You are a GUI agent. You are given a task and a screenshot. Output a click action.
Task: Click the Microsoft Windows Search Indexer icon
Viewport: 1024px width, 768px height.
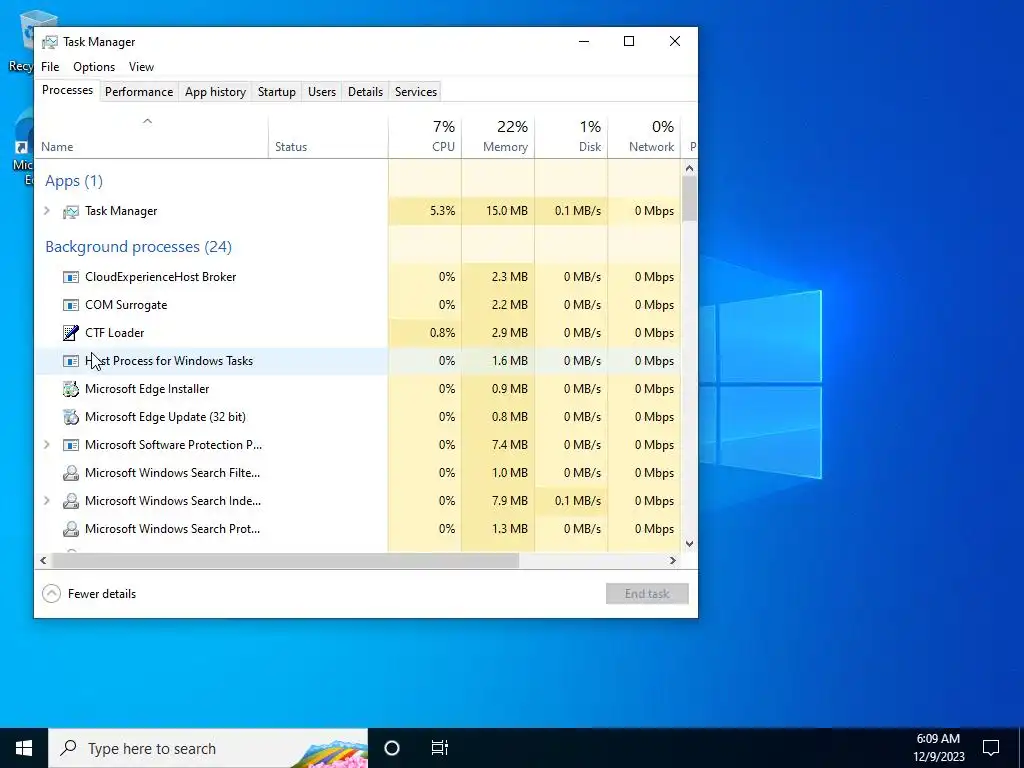point(71,502)
